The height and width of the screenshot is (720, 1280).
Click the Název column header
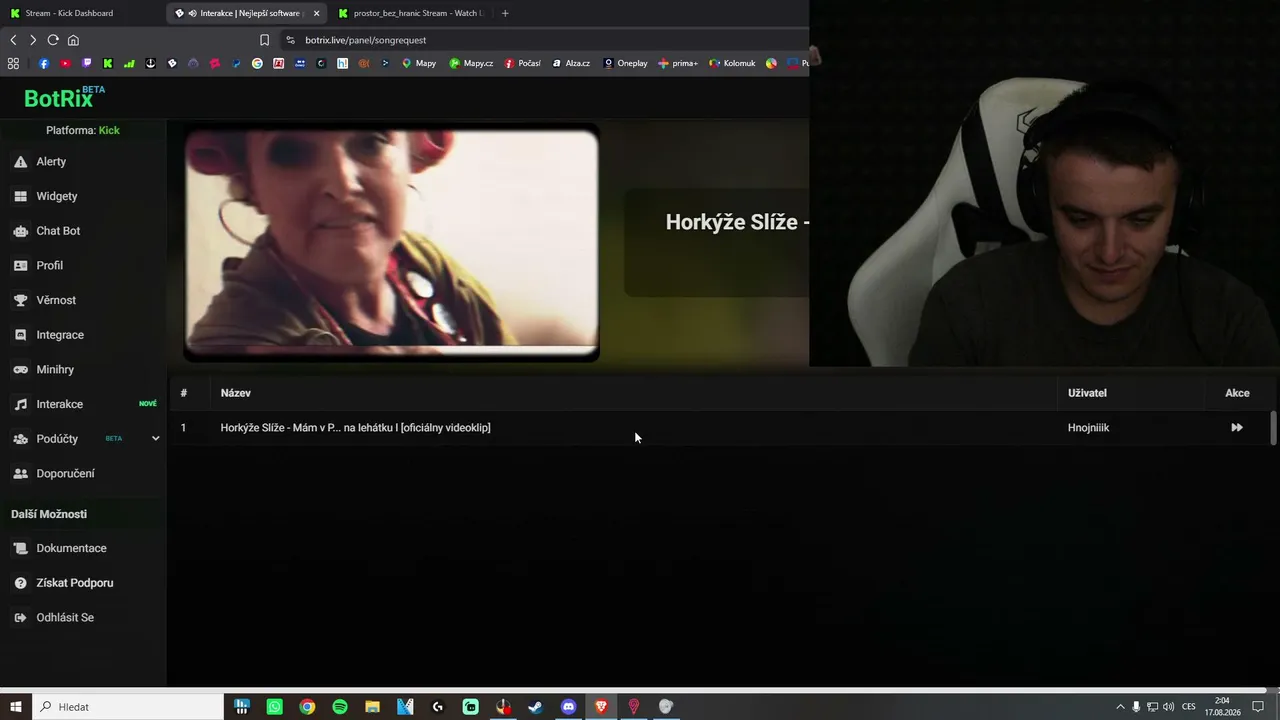[236, 393]
